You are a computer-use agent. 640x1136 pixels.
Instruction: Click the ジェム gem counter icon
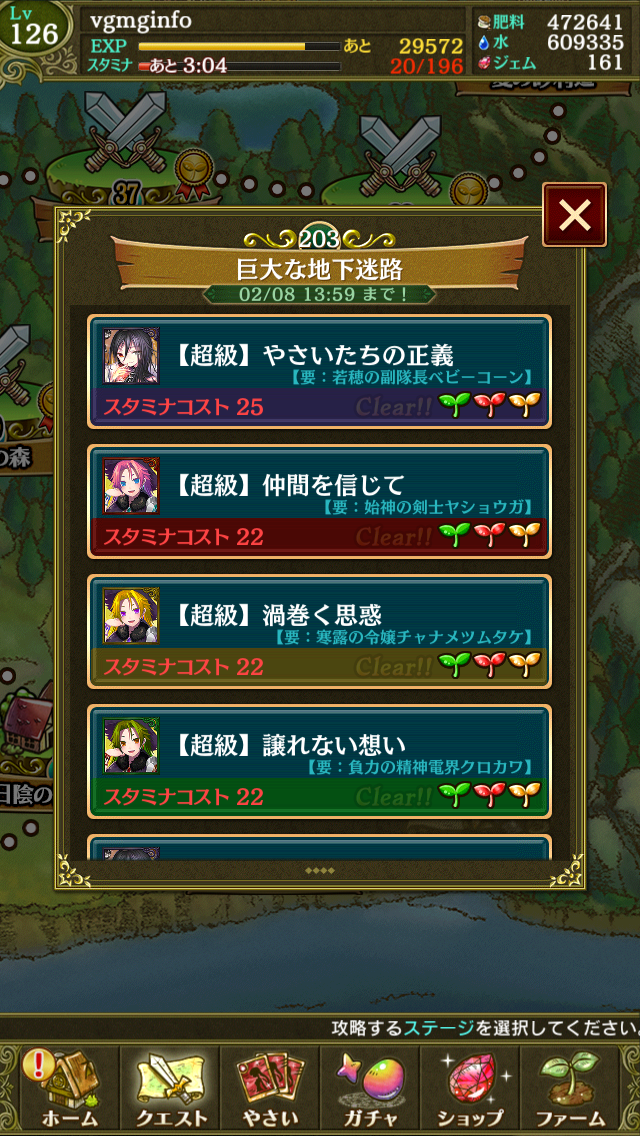tap(485, 62)
